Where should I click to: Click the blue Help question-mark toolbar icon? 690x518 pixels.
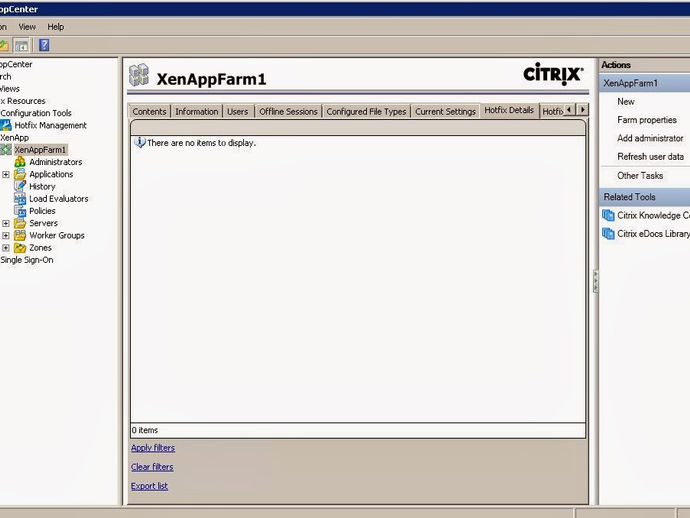44,45
